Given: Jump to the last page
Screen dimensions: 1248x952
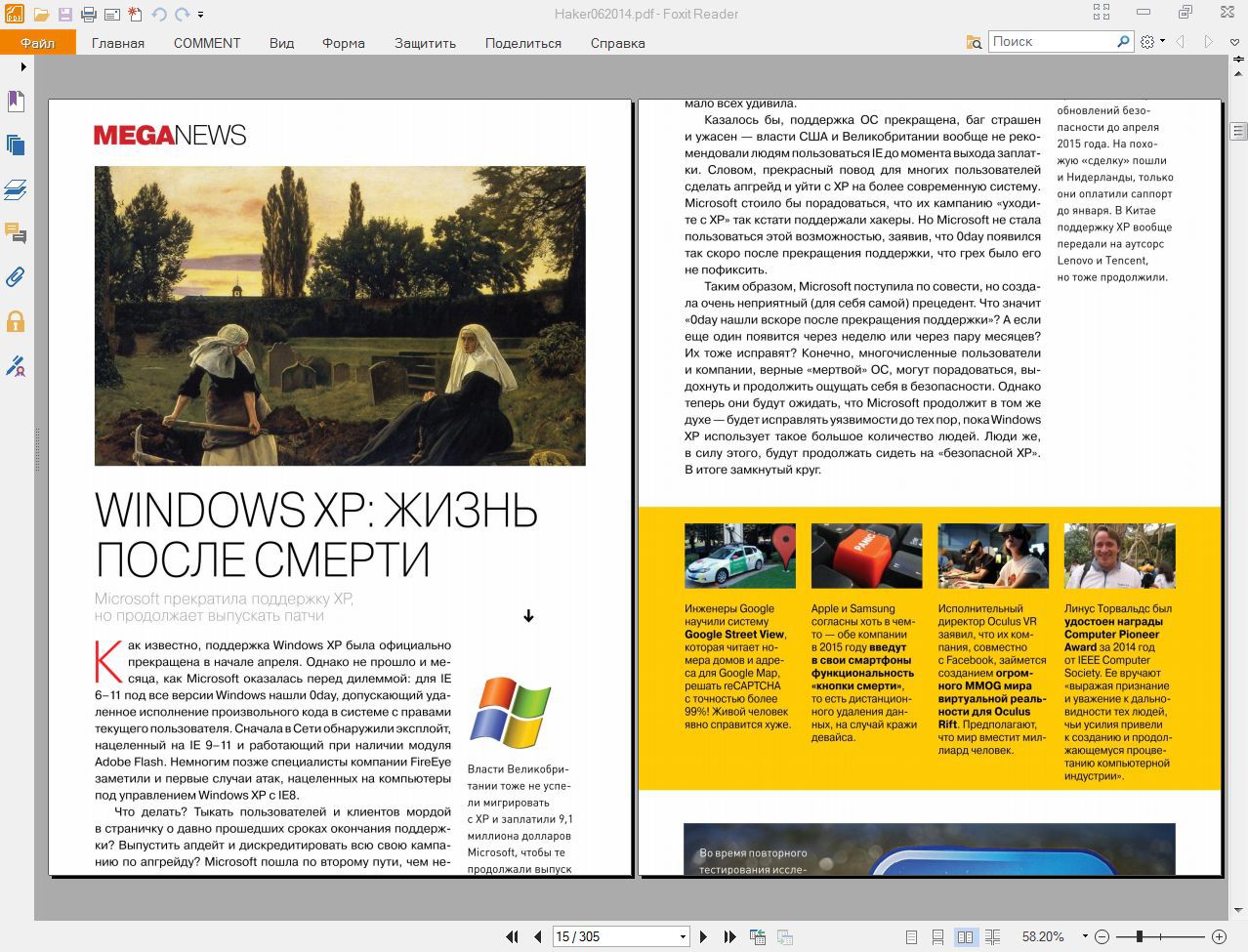Looking at the screenshot, I should tap(729, 937).
